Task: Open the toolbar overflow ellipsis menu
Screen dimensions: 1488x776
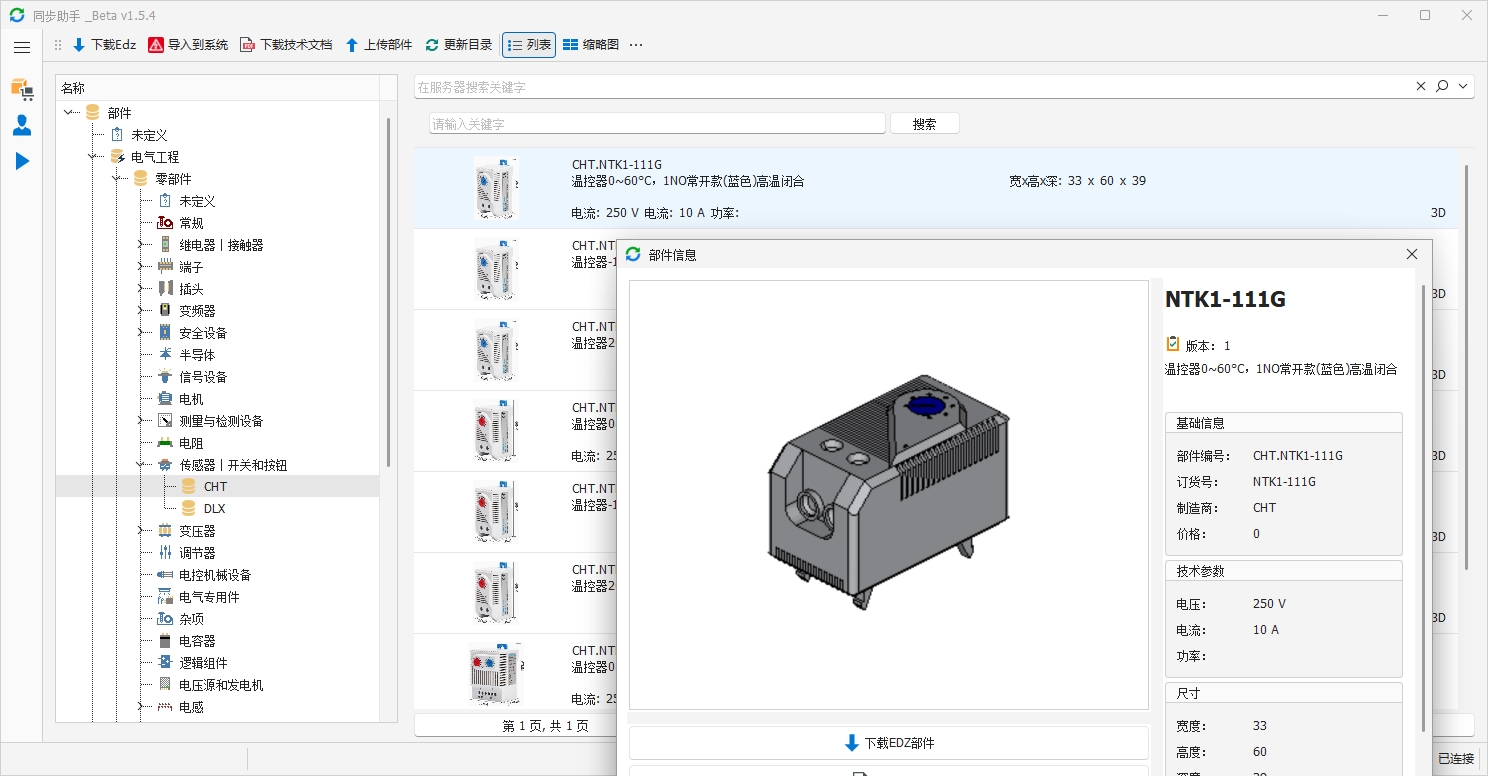Action: (x=636, y=45)
